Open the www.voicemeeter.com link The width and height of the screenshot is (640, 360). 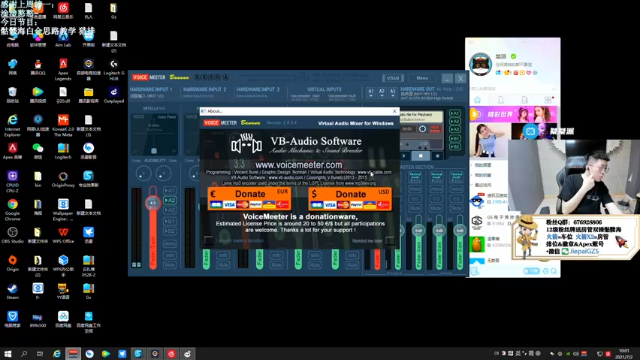[x=298, y=165]
